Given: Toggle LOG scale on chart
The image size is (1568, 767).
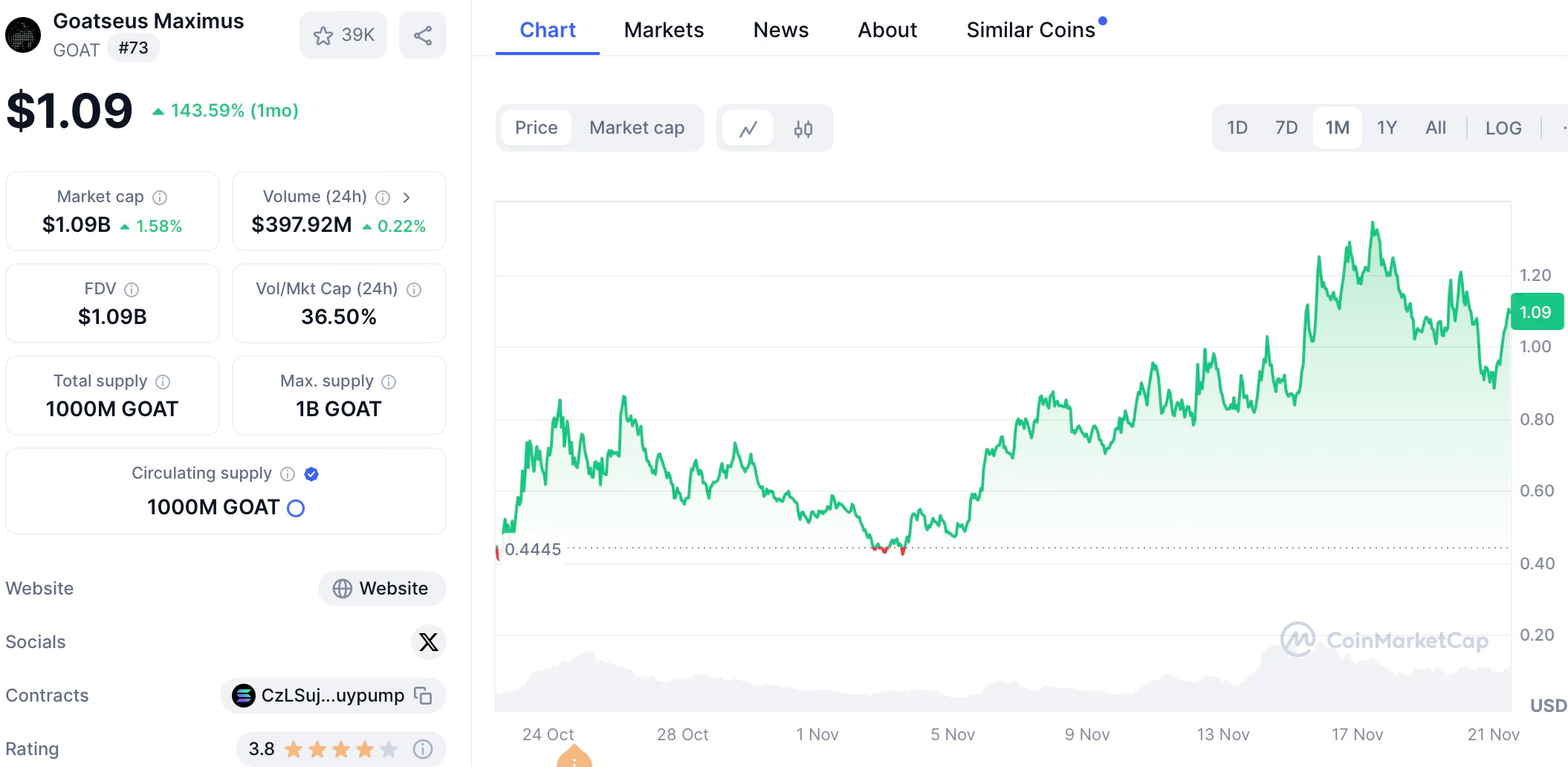Looking at the screenshot, I should (1503, 128).
